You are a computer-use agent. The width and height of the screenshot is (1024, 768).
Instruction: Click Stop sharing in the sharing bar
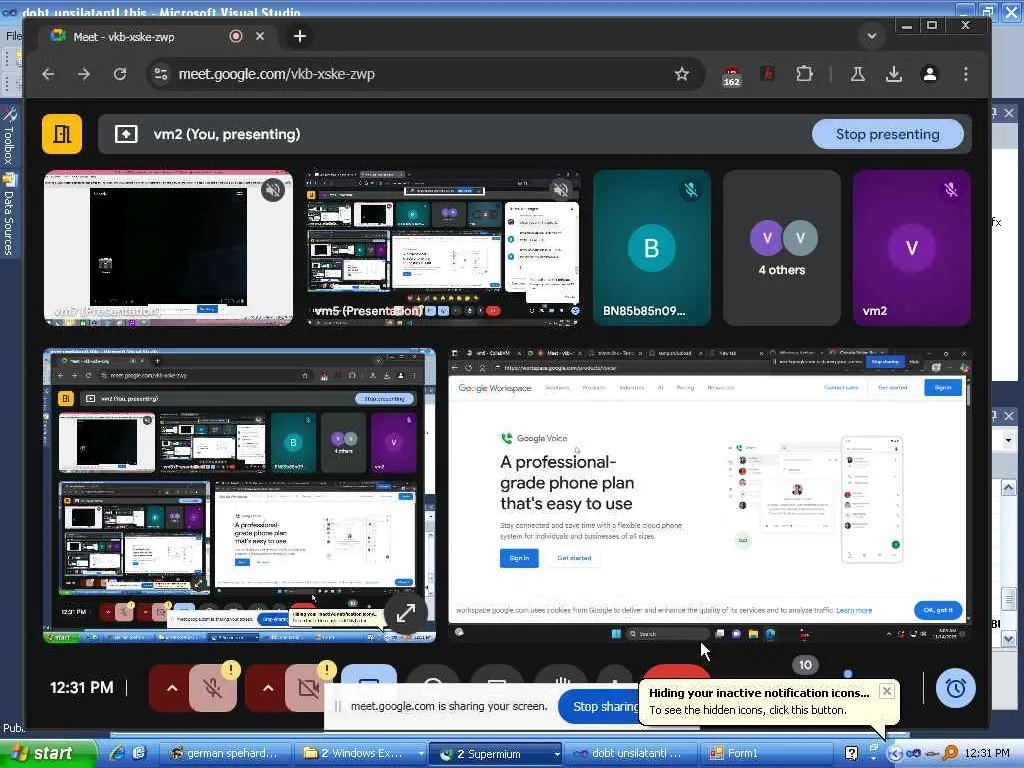coord(600,707)
